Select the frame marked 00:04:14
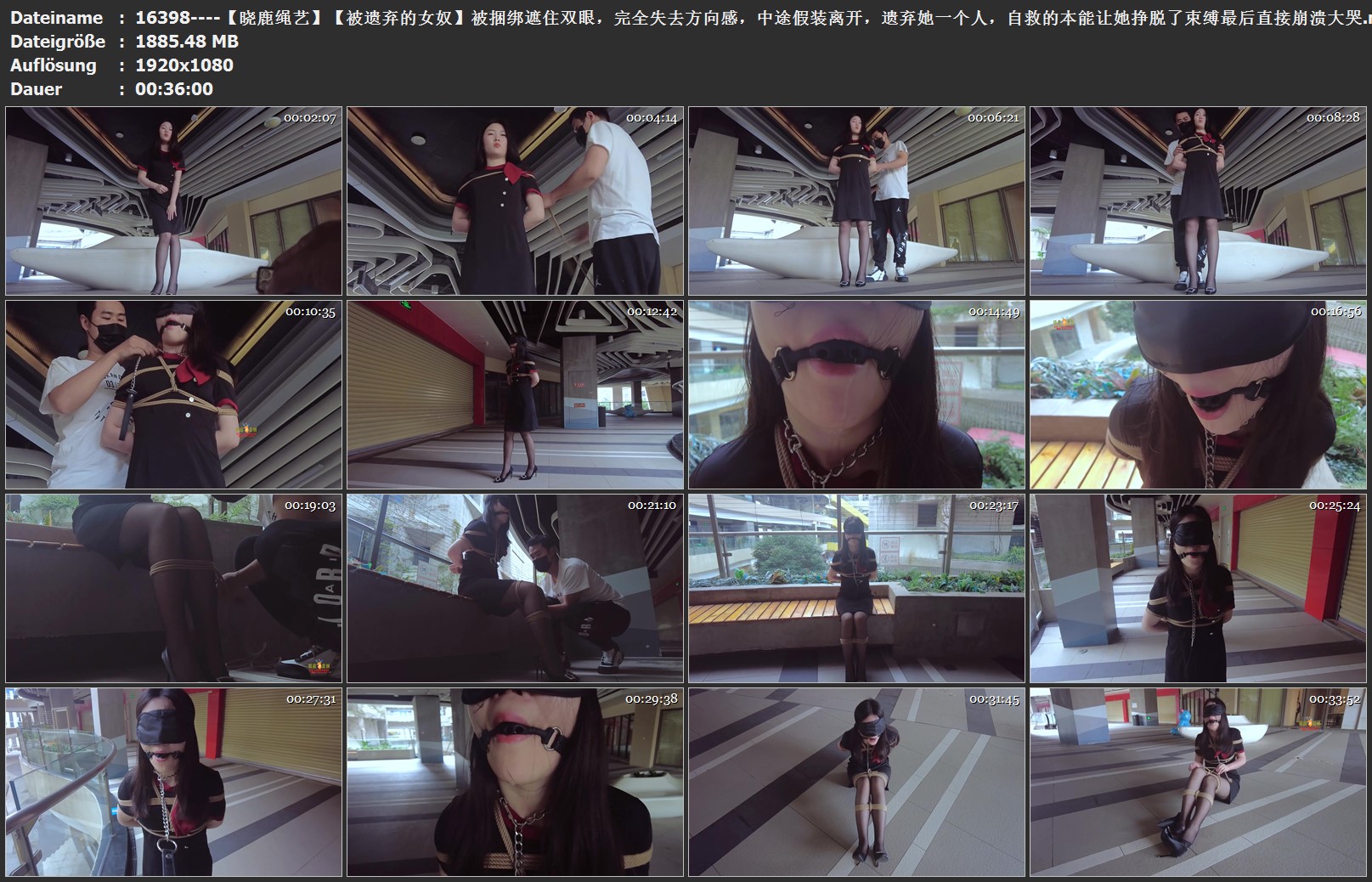 click(515, 201)
